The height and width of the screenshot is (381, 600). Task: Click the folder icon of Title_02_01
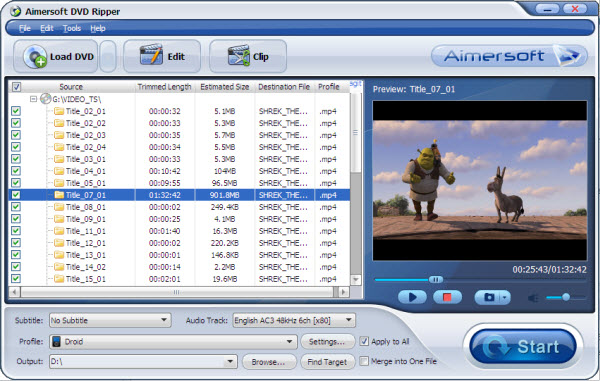59,111
